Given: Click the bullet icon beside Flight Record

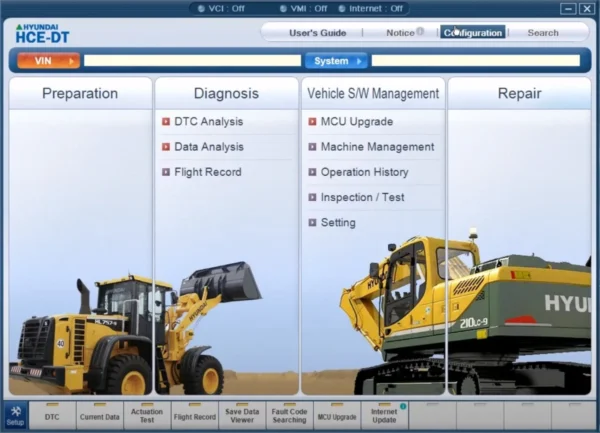Looking at the screenshot, I should click(x=166, y=172).
